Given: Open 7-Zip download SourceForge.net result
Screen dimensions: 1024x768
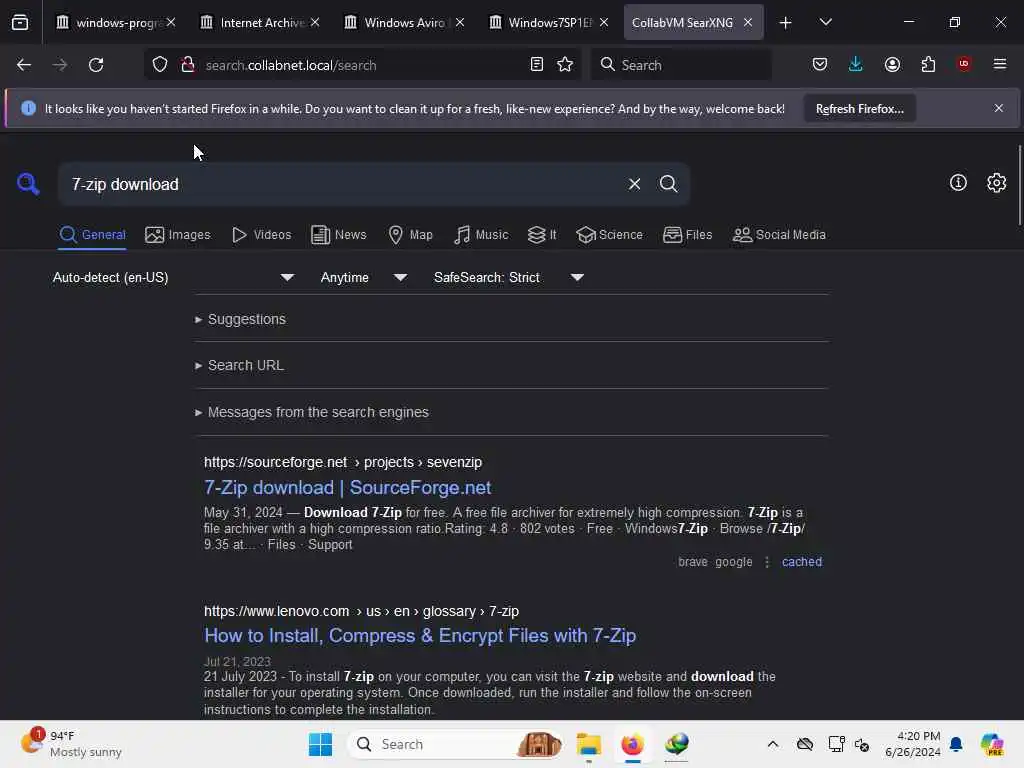Looking at the screenshot, I should tap(347, 488).
